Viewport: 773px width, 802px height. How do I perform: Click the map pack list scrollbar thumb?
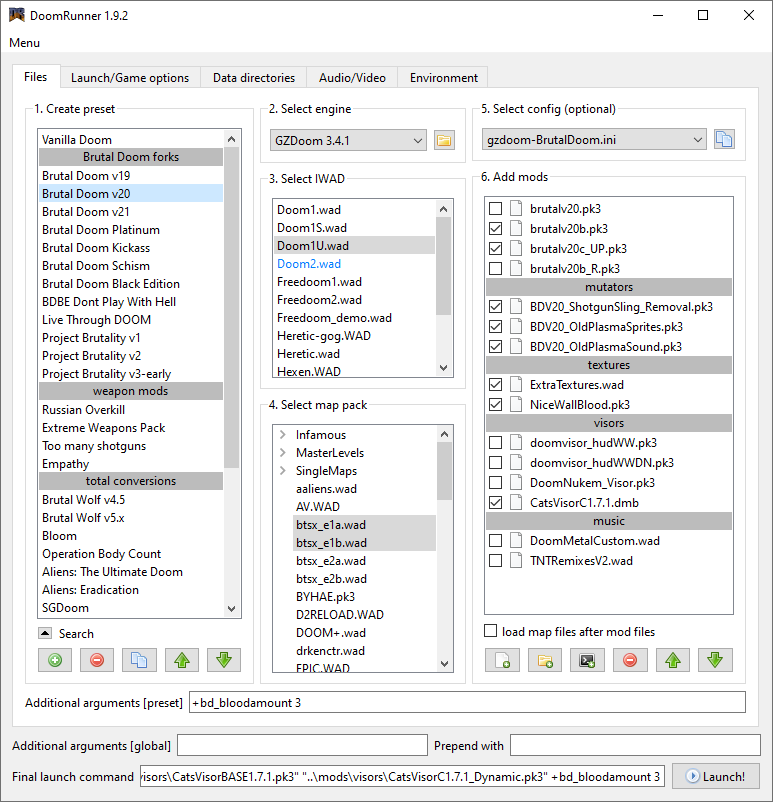tap(445, 471)
